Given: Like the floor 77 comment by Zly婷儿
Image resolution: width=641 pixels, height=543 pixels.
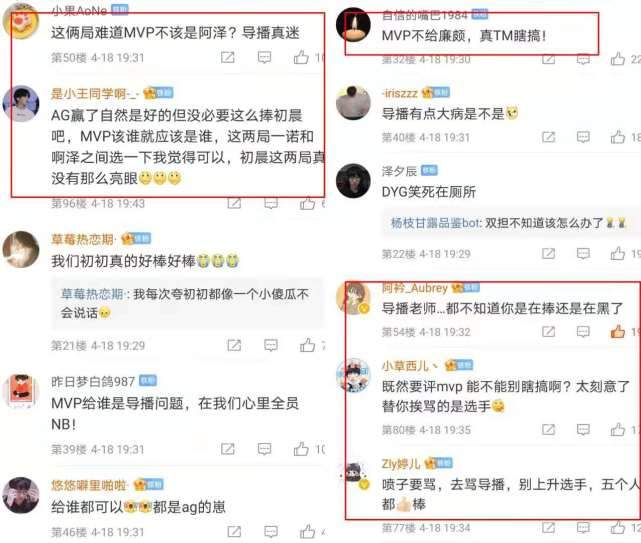Looking at the screenshot, I should [x=618, y=527].
